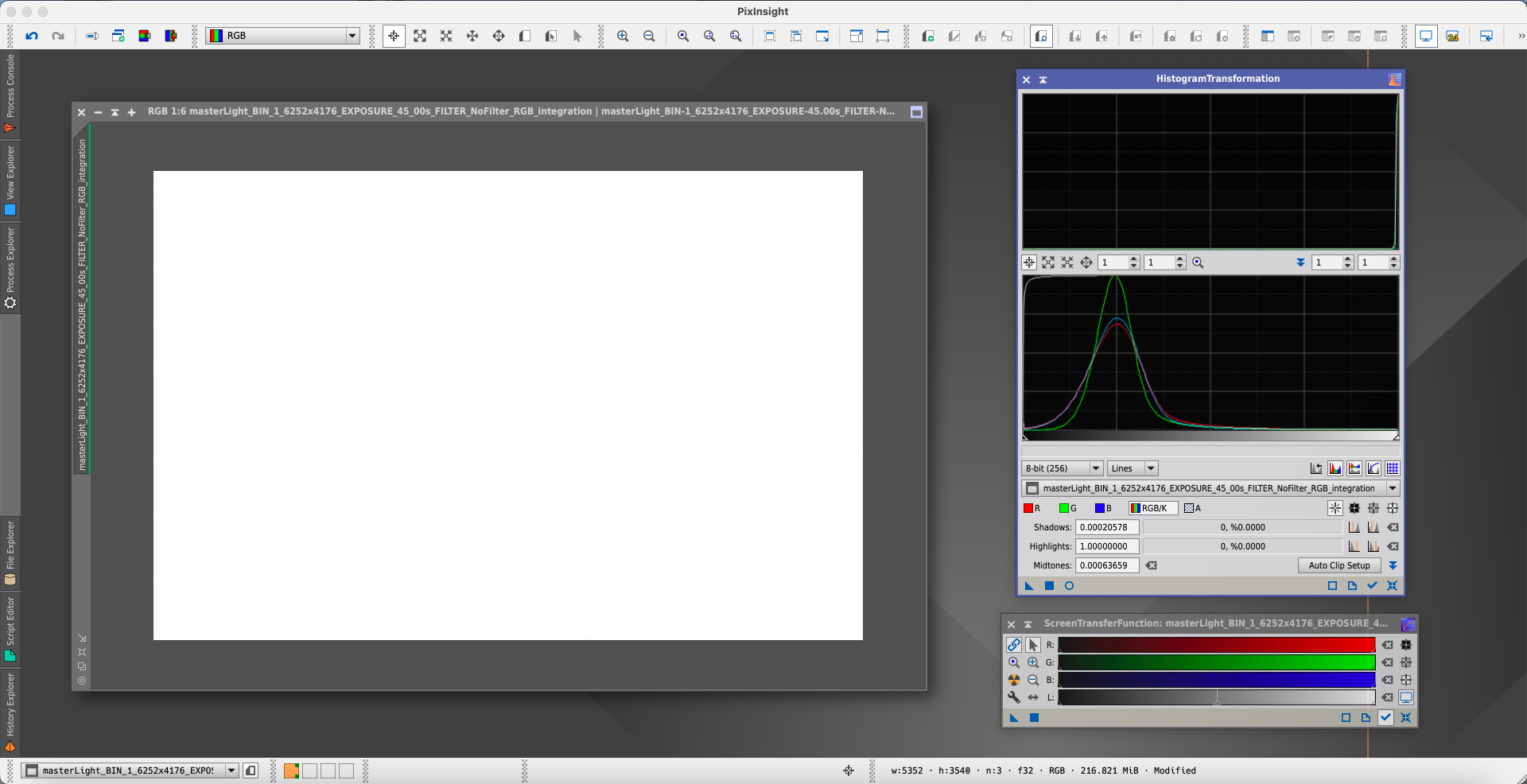Open the 8-bit (256) resolution dropdown

1062,468
